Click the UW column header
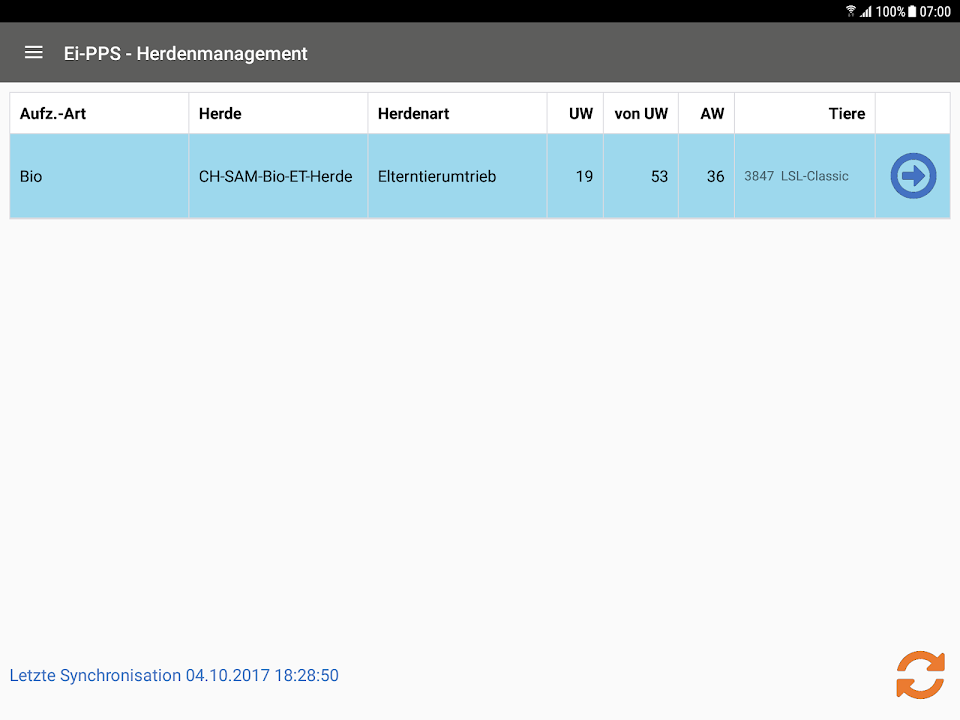 coord(580,114)
